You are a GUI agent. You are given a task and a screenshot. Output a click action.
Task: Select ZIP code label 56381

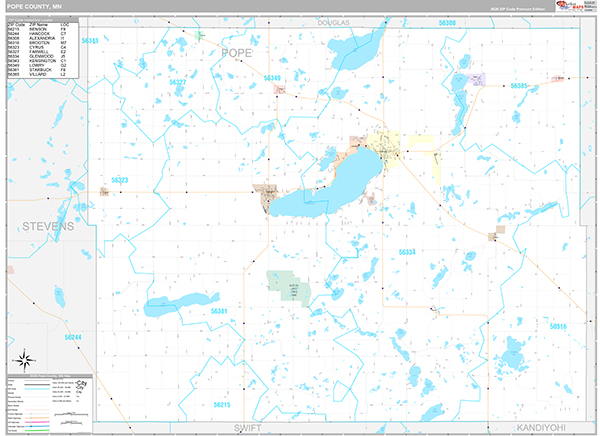(x=219, y=311)
